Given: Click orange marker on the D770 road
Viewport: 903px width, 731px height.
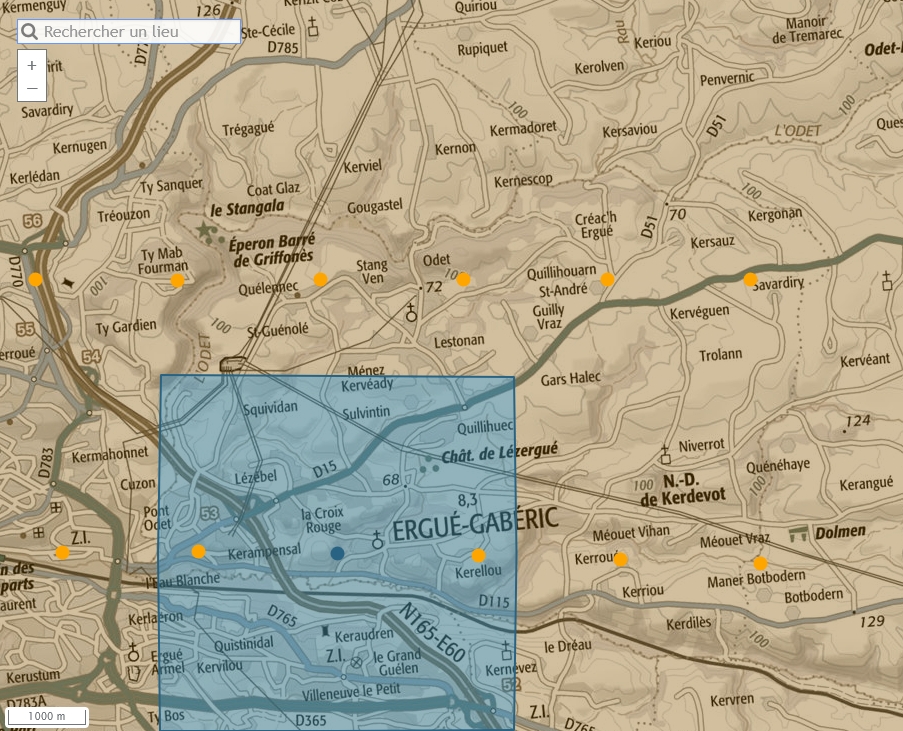Looking at the screenshot, I should [35, 279].
